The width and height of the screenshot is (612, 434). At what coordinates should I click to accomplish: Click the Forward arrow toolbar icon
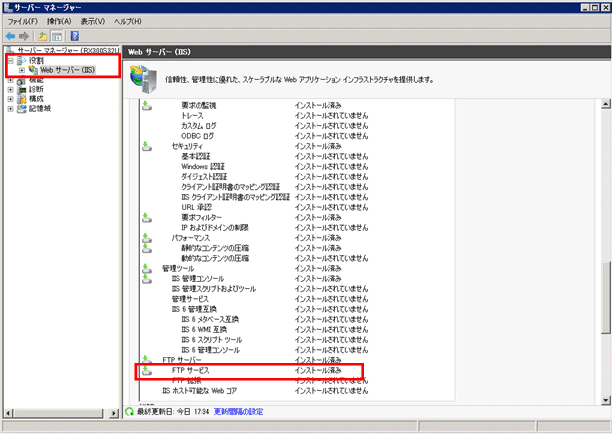pos(24,36)
